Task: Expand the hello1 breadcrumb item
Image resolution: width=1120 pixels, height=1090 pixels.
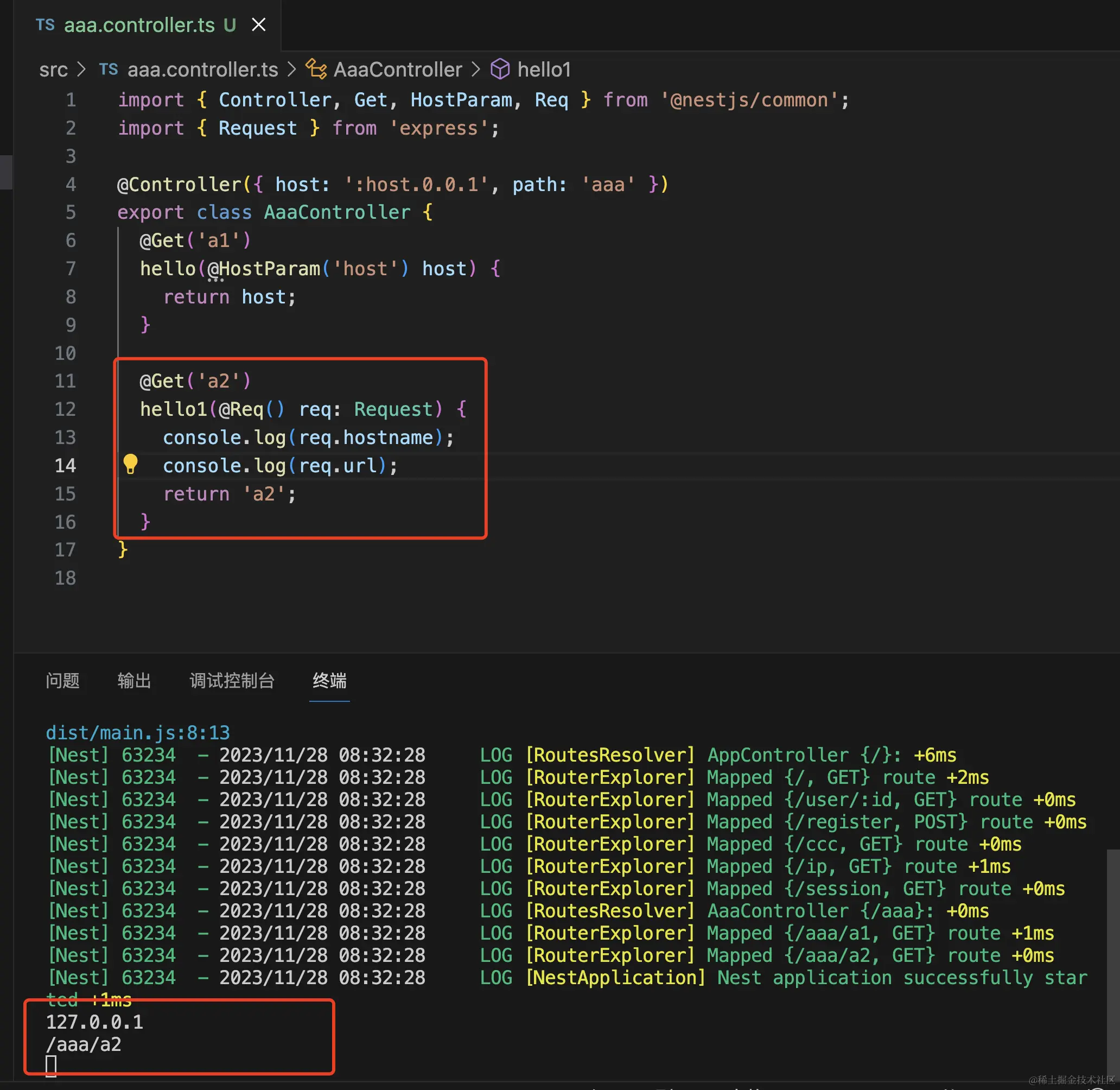Action: point(544,69)
